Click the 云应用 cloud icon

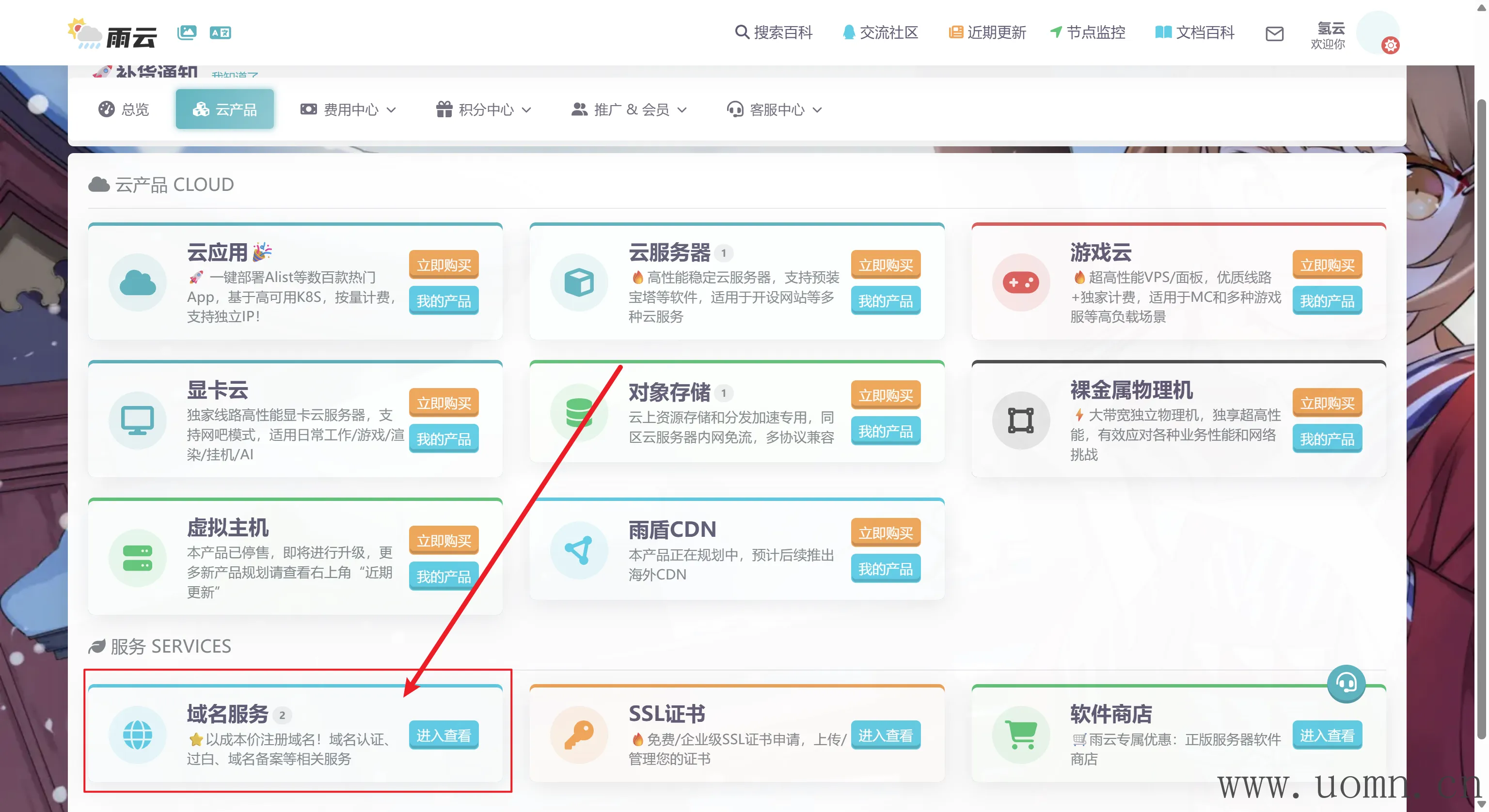coord(138,282)
